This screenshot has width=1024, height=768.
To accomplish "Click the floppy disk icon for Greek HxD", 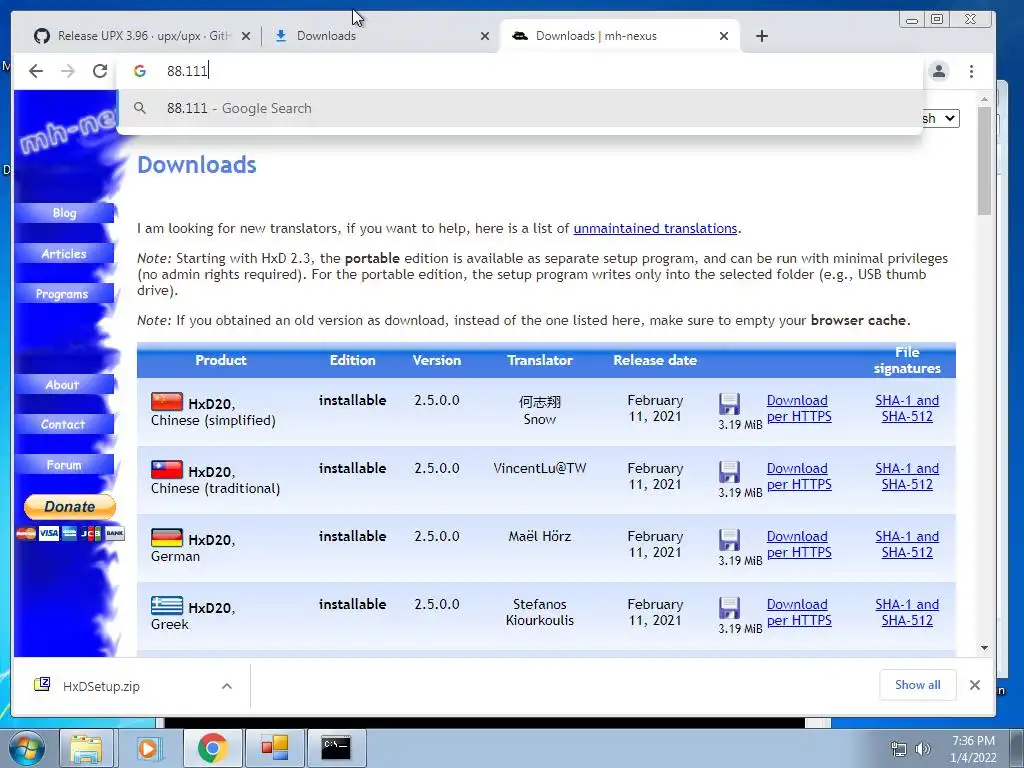I will point(729,608).
